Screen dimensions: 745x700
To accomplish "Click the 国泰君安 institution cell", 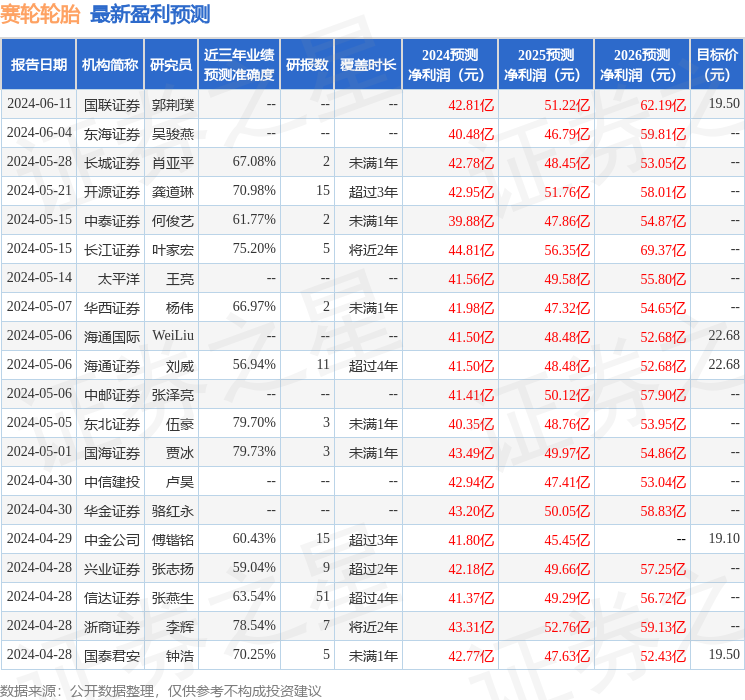I will 112,656.
